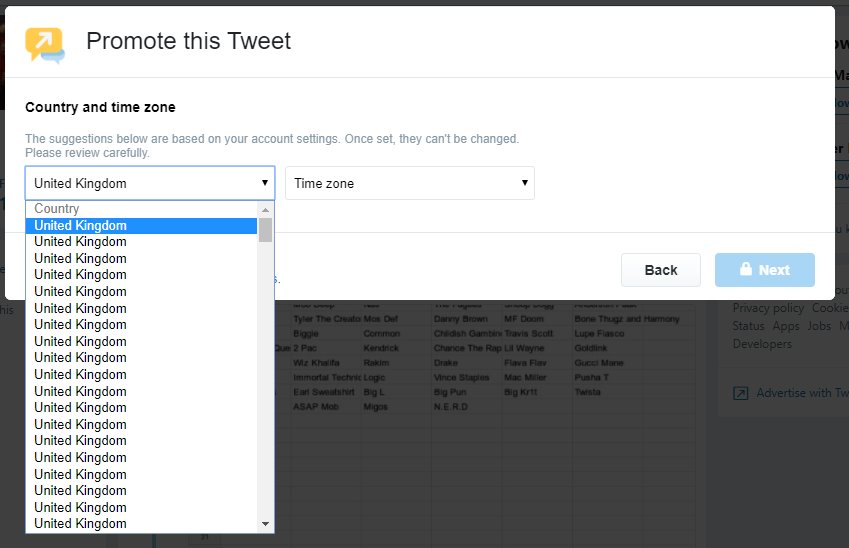This screenshot has width=849, height=548.
Task: Click the country list scrollbar down arrow
Action: [265, 524]
